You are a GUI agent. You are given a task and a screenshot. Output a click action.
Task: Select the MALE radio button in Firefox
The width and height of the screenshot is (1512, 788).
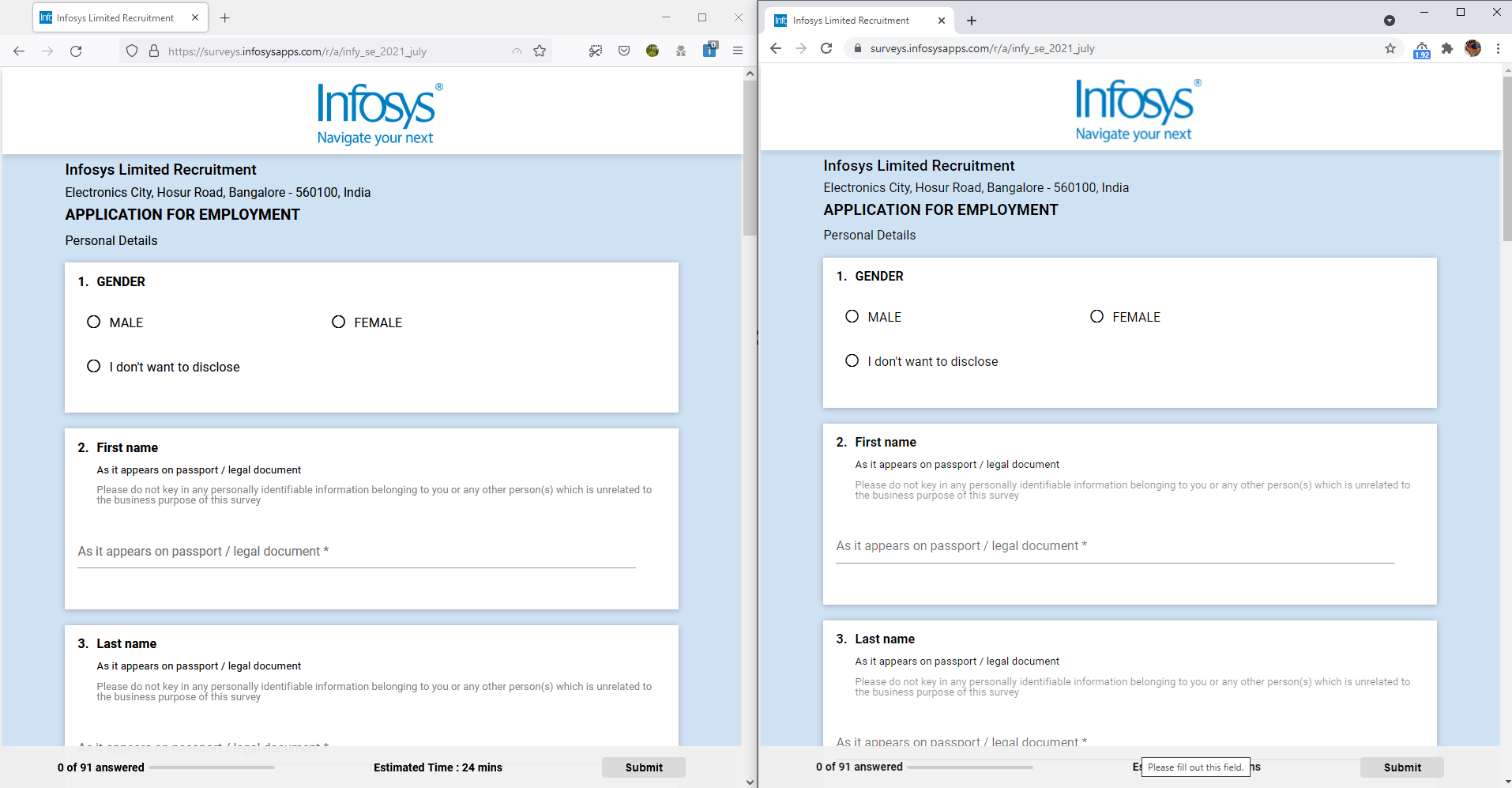[x=93, y=322]
